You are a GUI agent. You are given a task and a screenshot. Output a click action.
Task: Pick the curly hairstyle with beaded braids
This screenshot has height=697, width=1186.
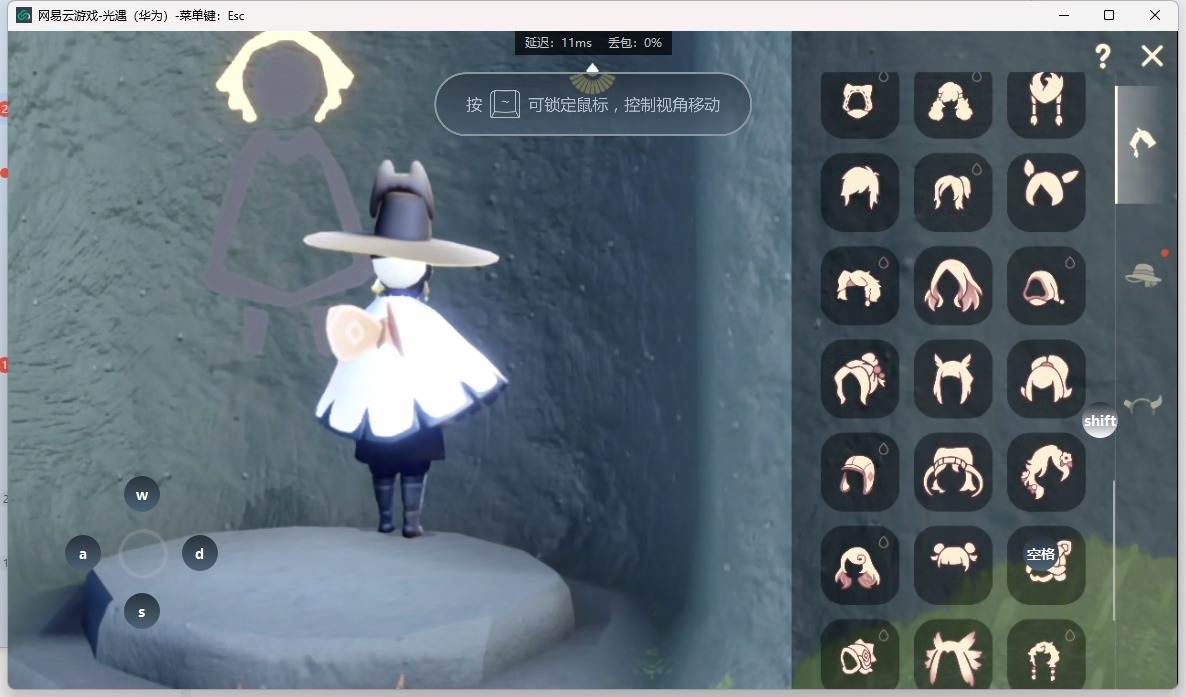(x=1046, y=655)
